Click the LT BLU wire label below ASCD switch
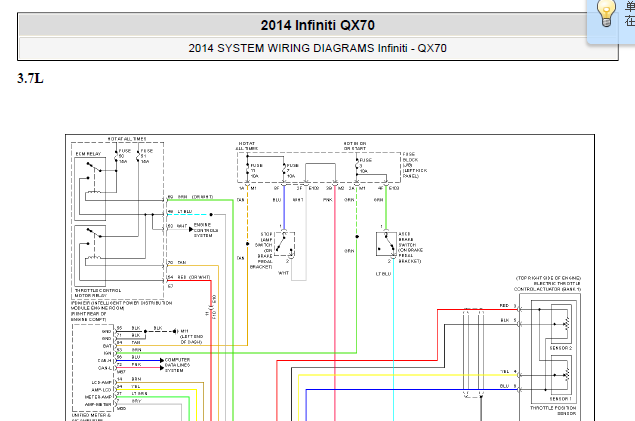Image resolution: width=635 pixels, height=421 pixels. [x=384, y=273]
